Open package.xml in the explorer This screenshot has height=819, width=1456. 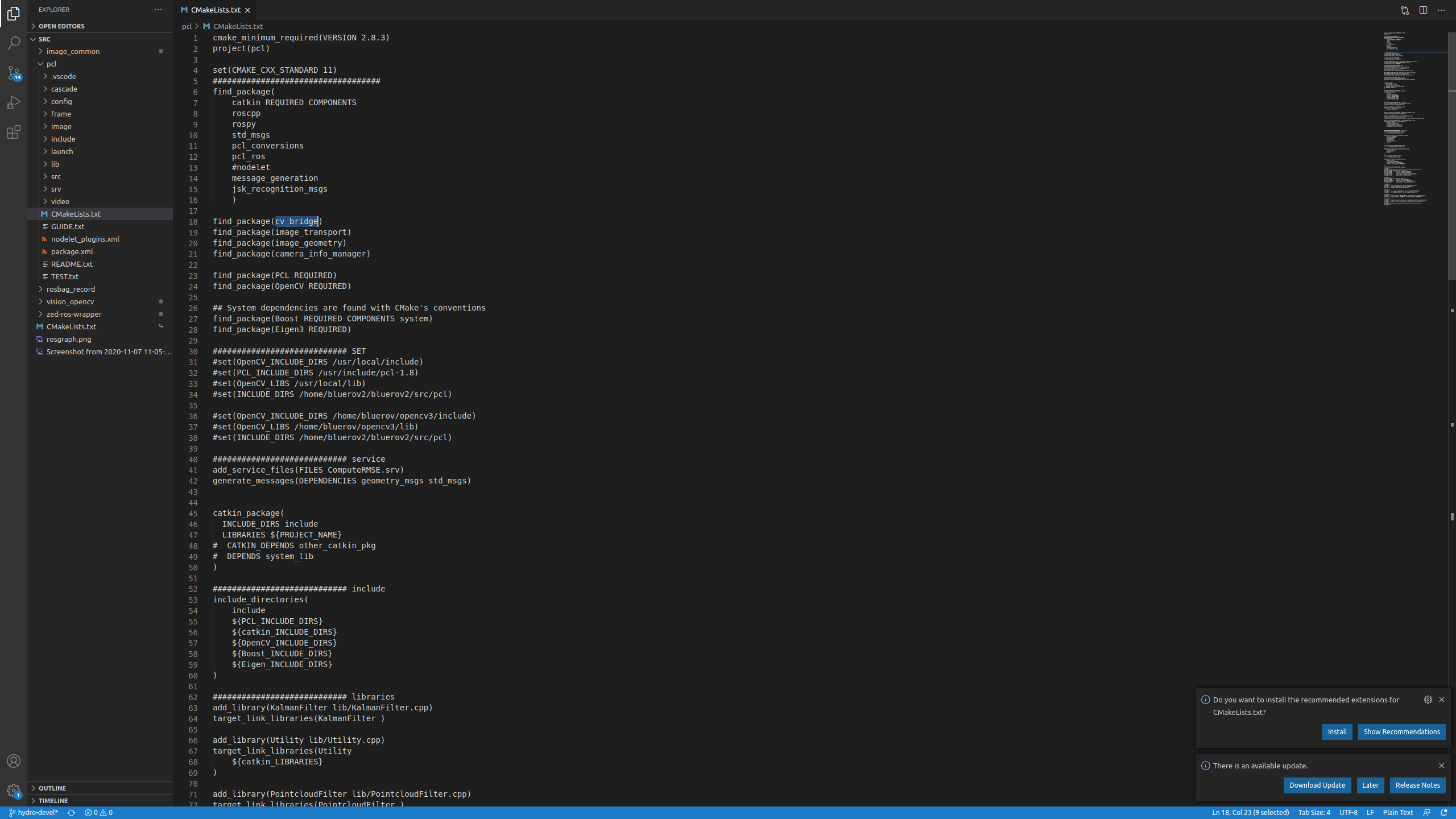point(72,251)
